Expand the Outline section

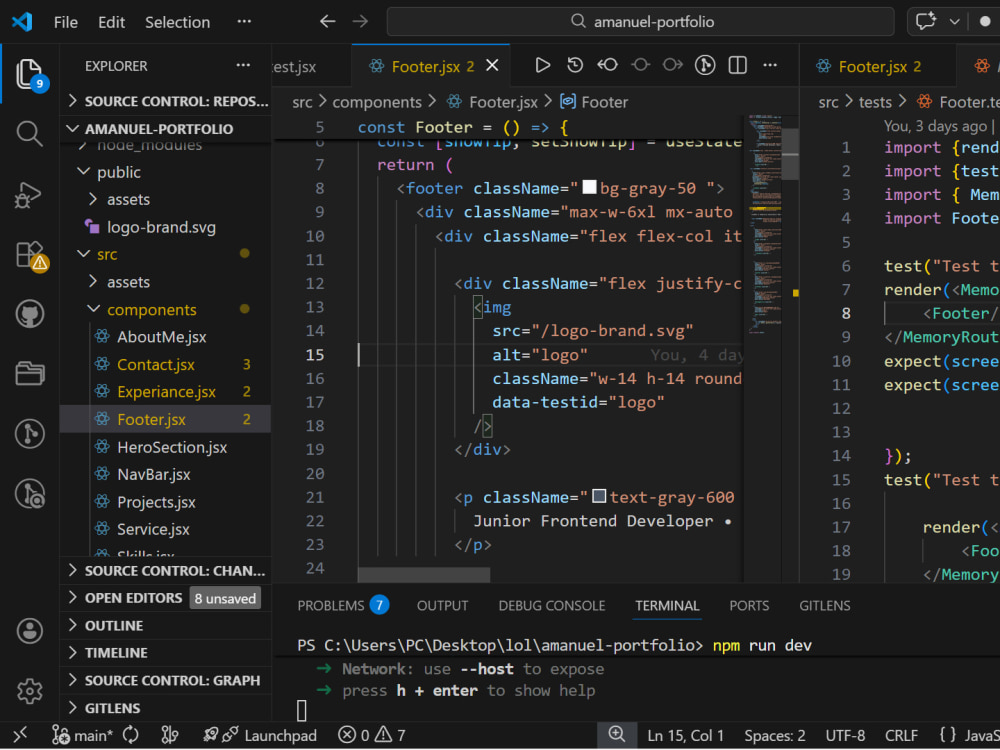(166, 626)
